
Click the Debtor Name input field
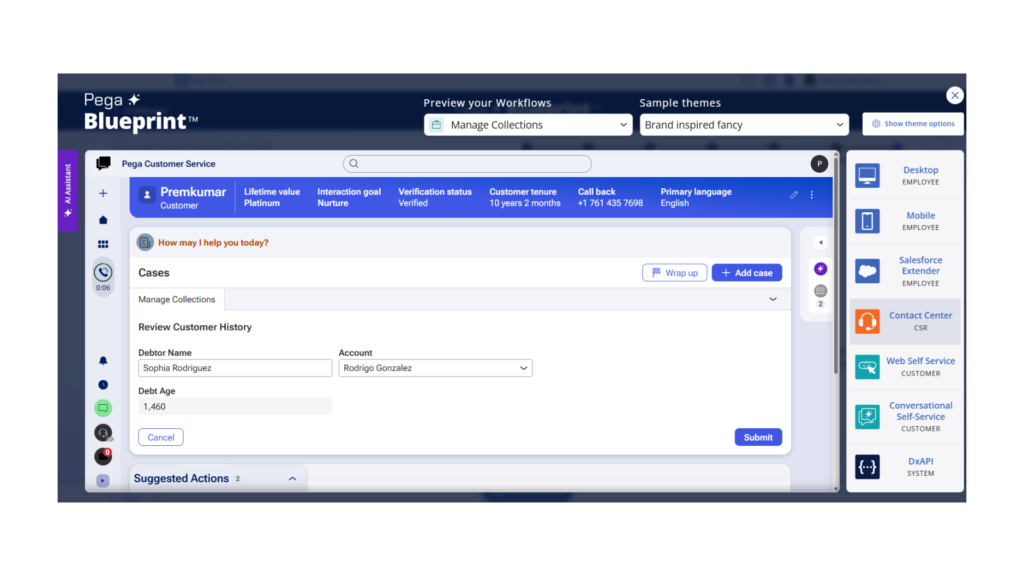(235, 368)
